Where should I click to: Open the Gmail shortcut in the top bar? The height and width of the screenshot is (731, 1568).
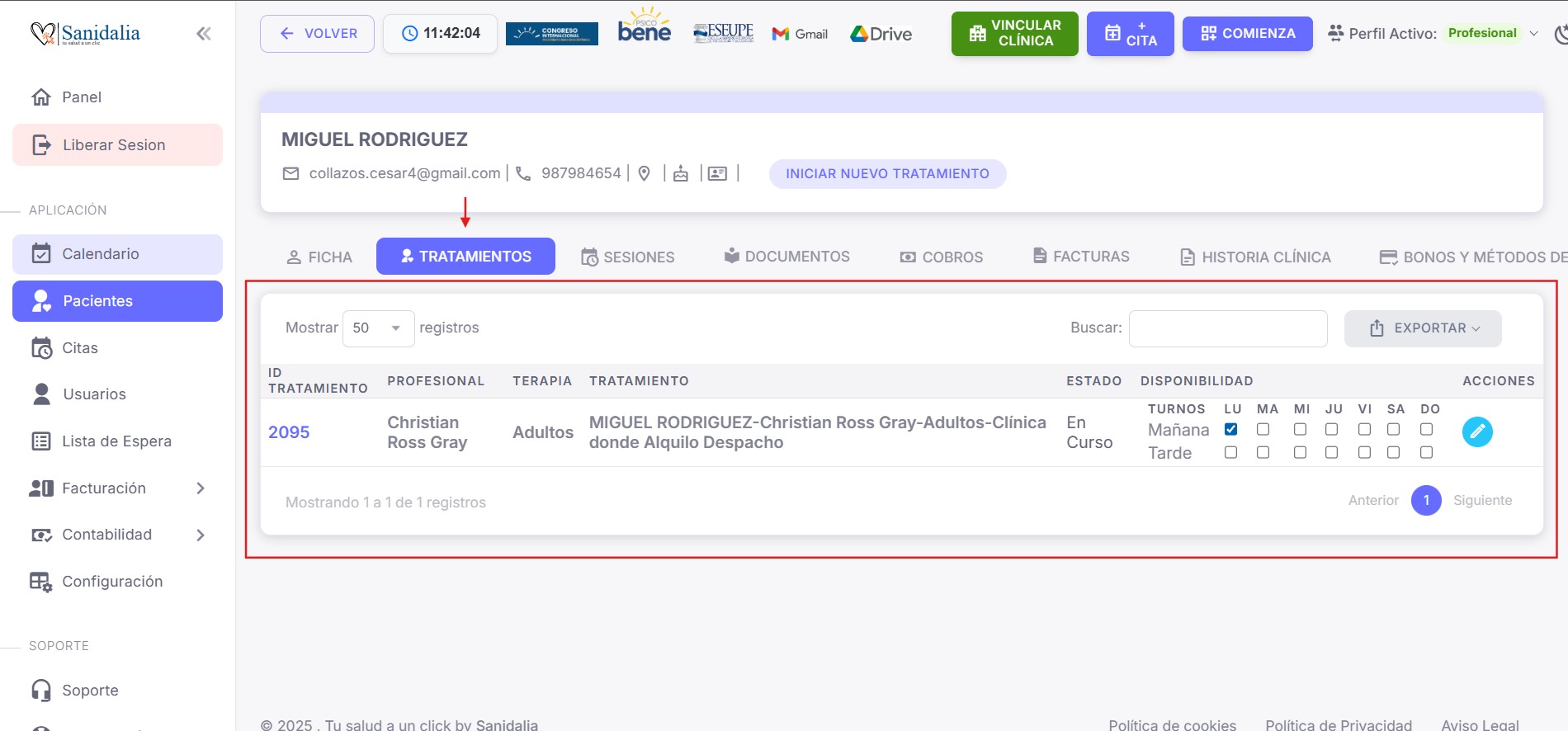pos(800,34)
